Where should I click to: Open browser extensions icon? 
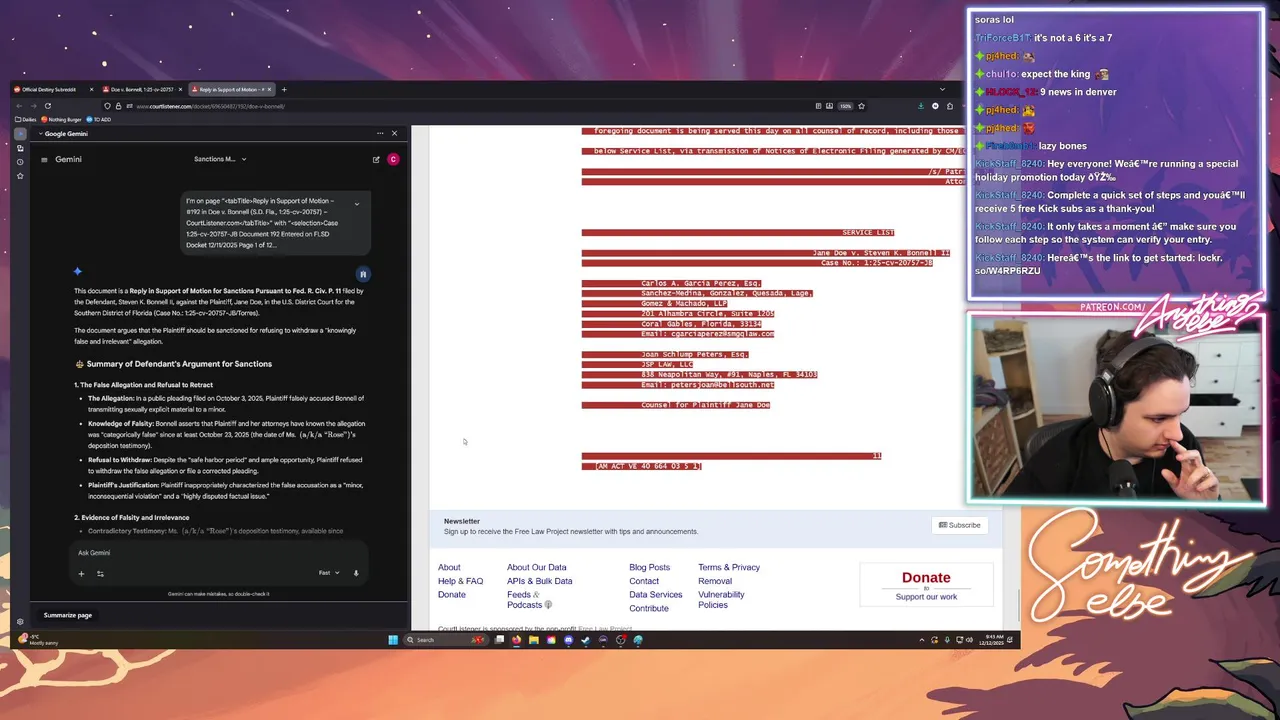tap(950, 106)
